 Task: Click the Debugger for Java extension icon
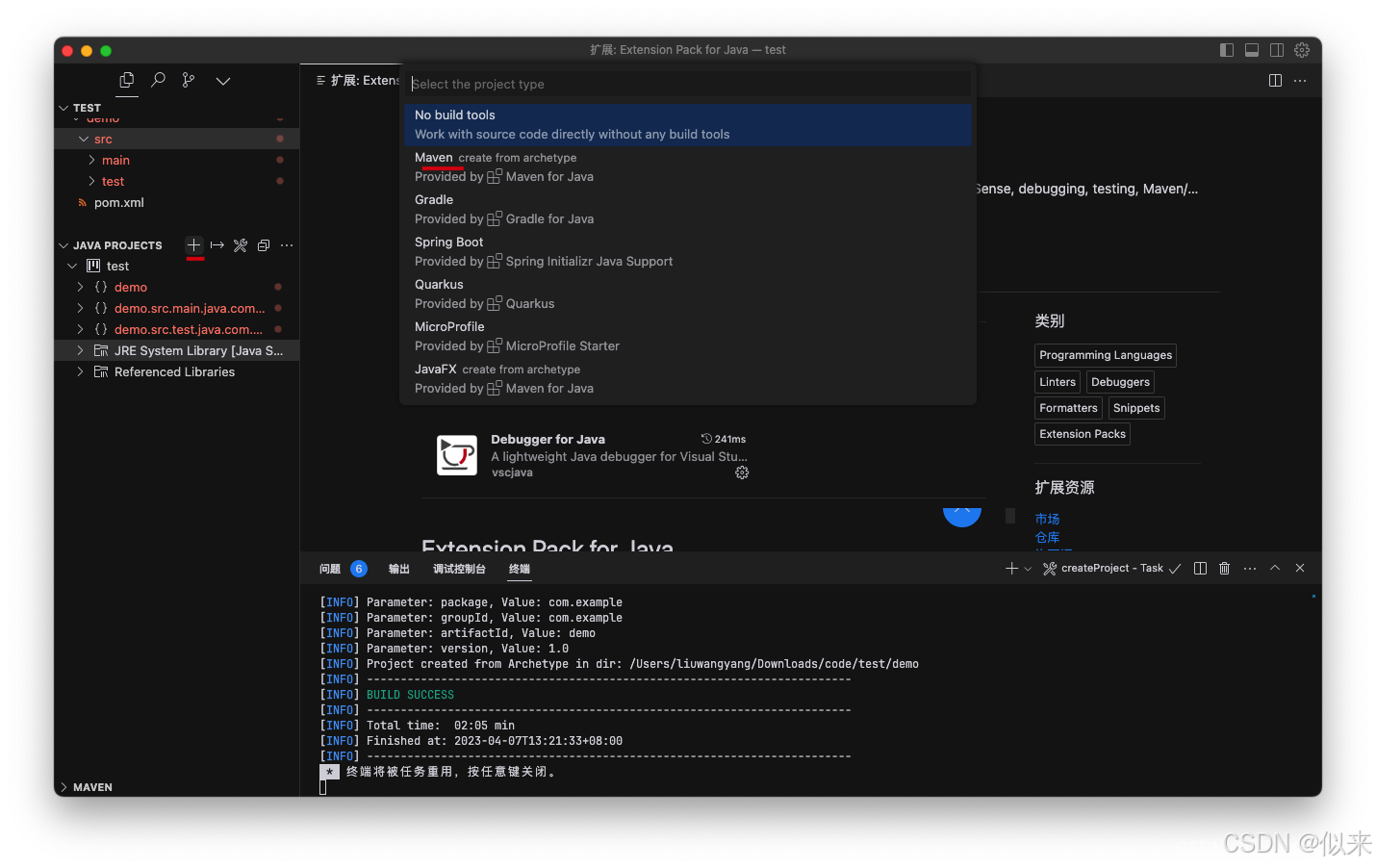[x=457, y=455]
